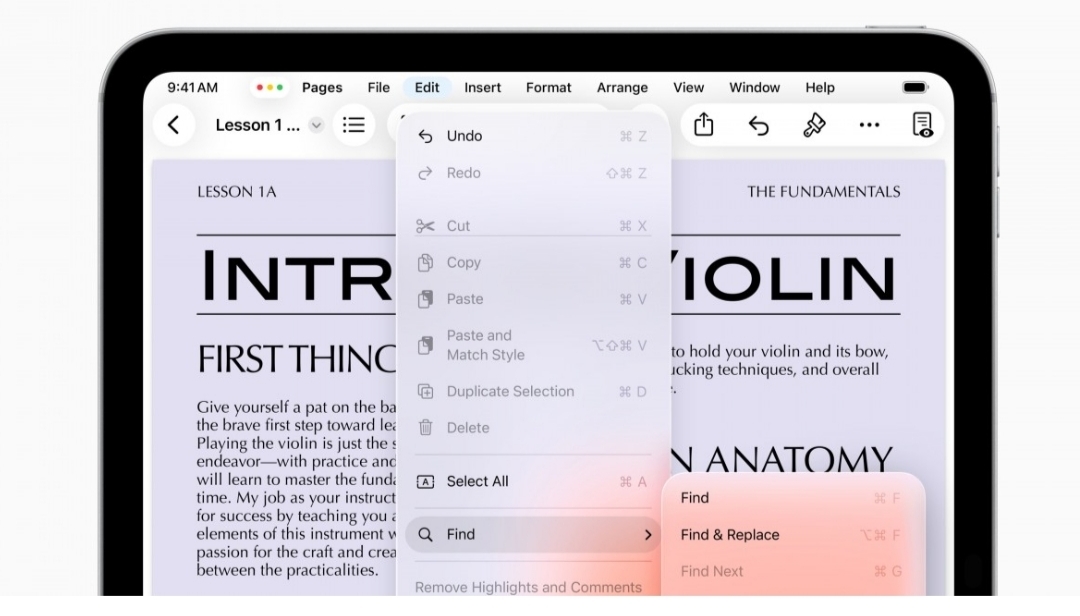Choose Paste from Edit menu
Screen dimensions: 1080x616
point(532,299)
